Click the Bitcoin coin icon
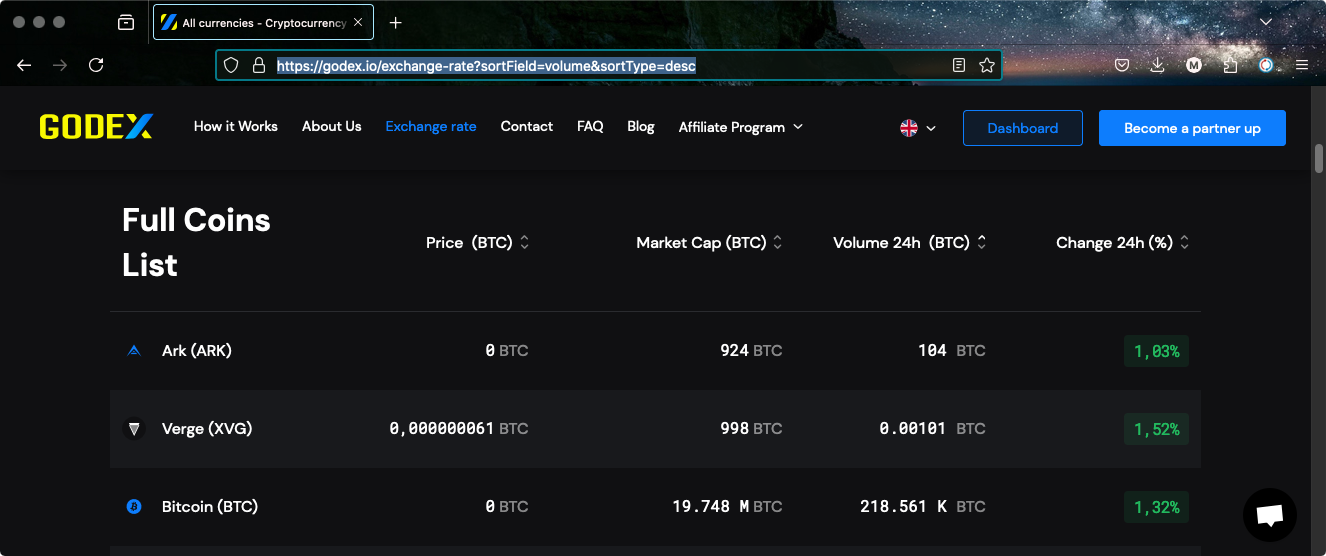The image size is (1326, 556). 134,507
